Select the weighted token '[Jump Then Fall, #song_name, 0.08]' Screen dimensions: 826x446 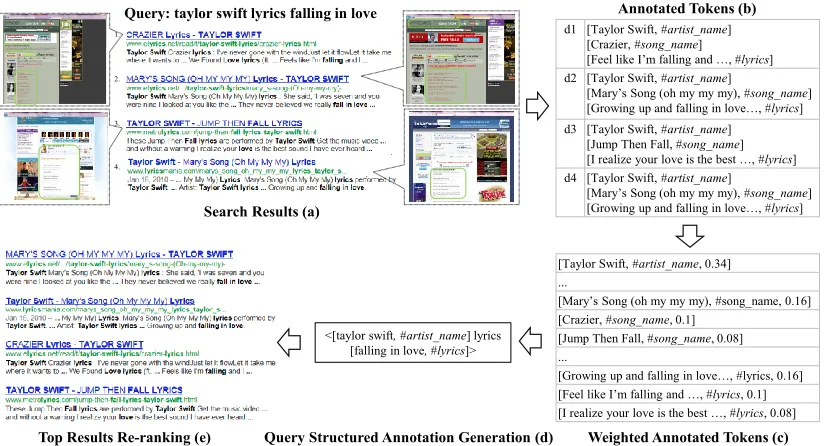coord(687,338)
